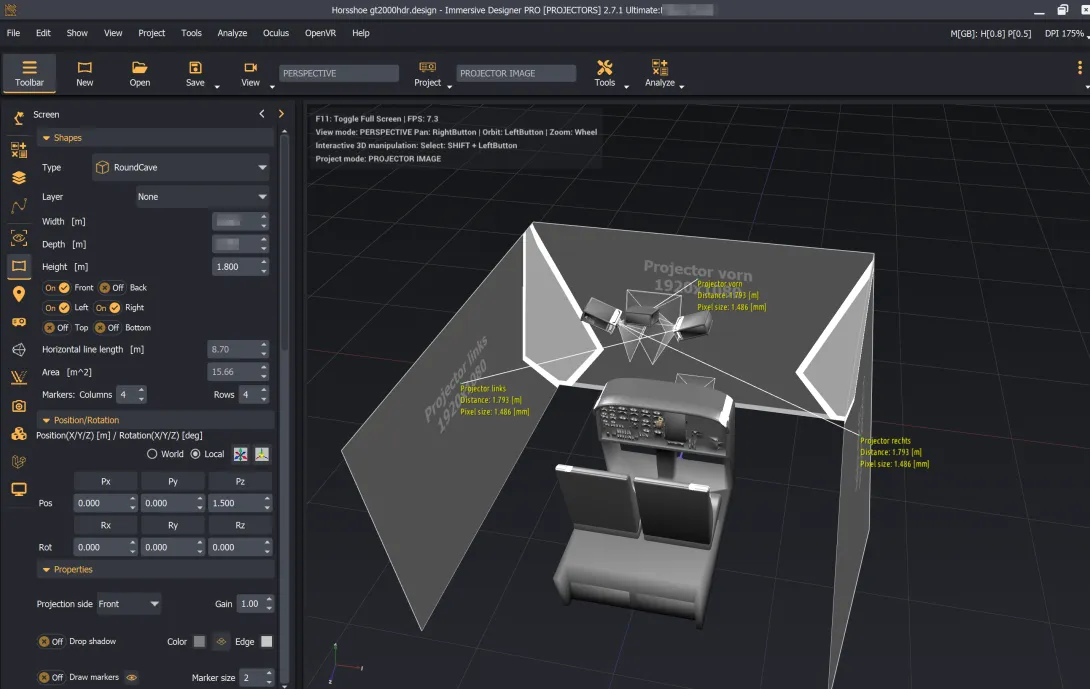Open the Type RoundCave dropdown

point(181,168)
